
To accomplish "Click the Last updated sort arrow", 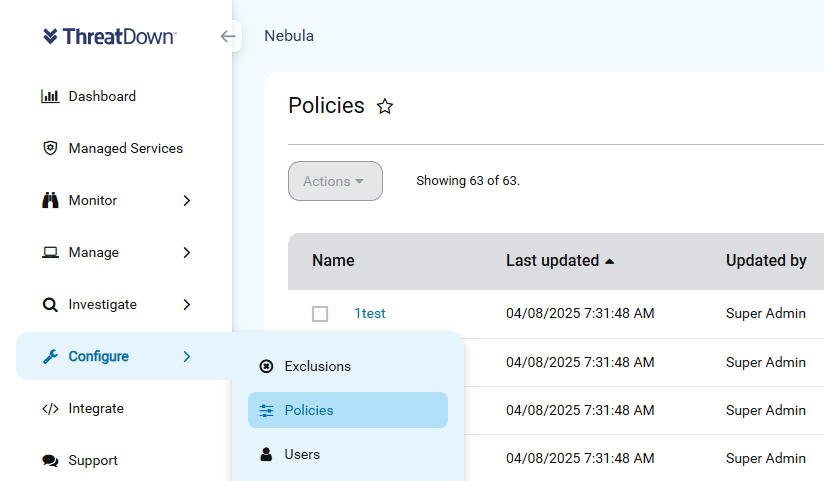I will [x=610, y=261].
